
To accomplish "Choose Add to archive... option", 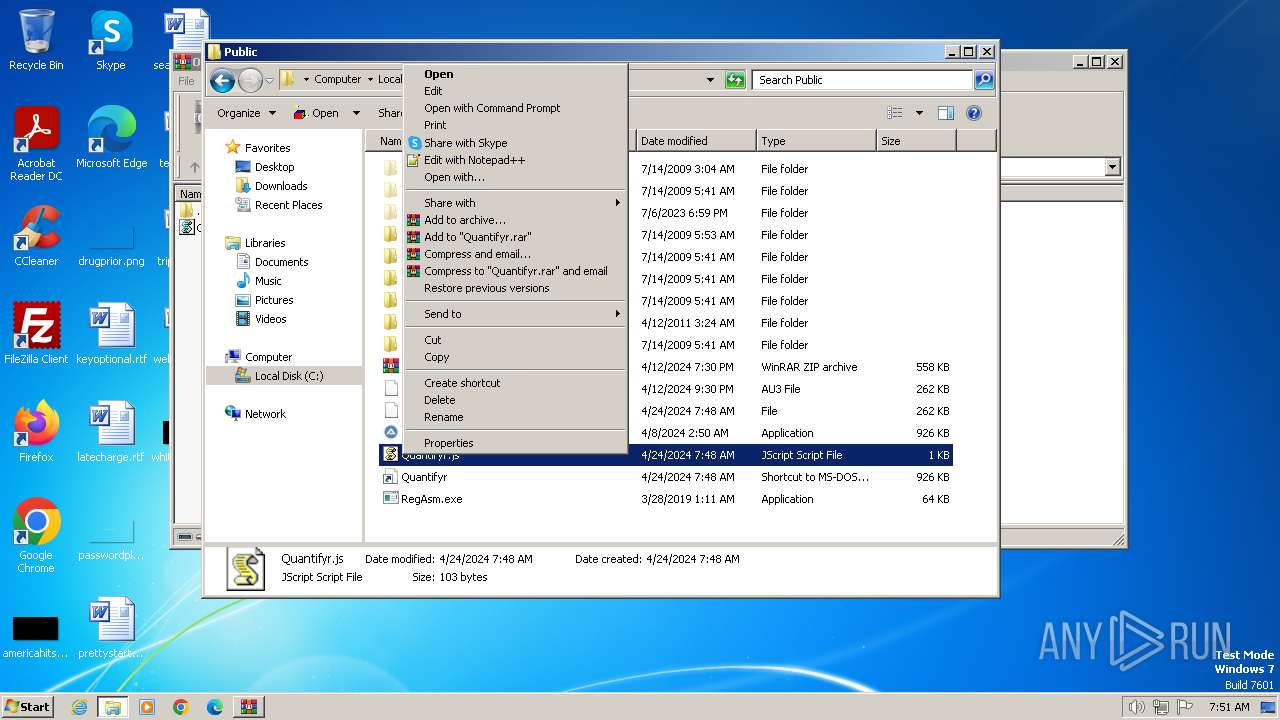I will pos(515,220).
